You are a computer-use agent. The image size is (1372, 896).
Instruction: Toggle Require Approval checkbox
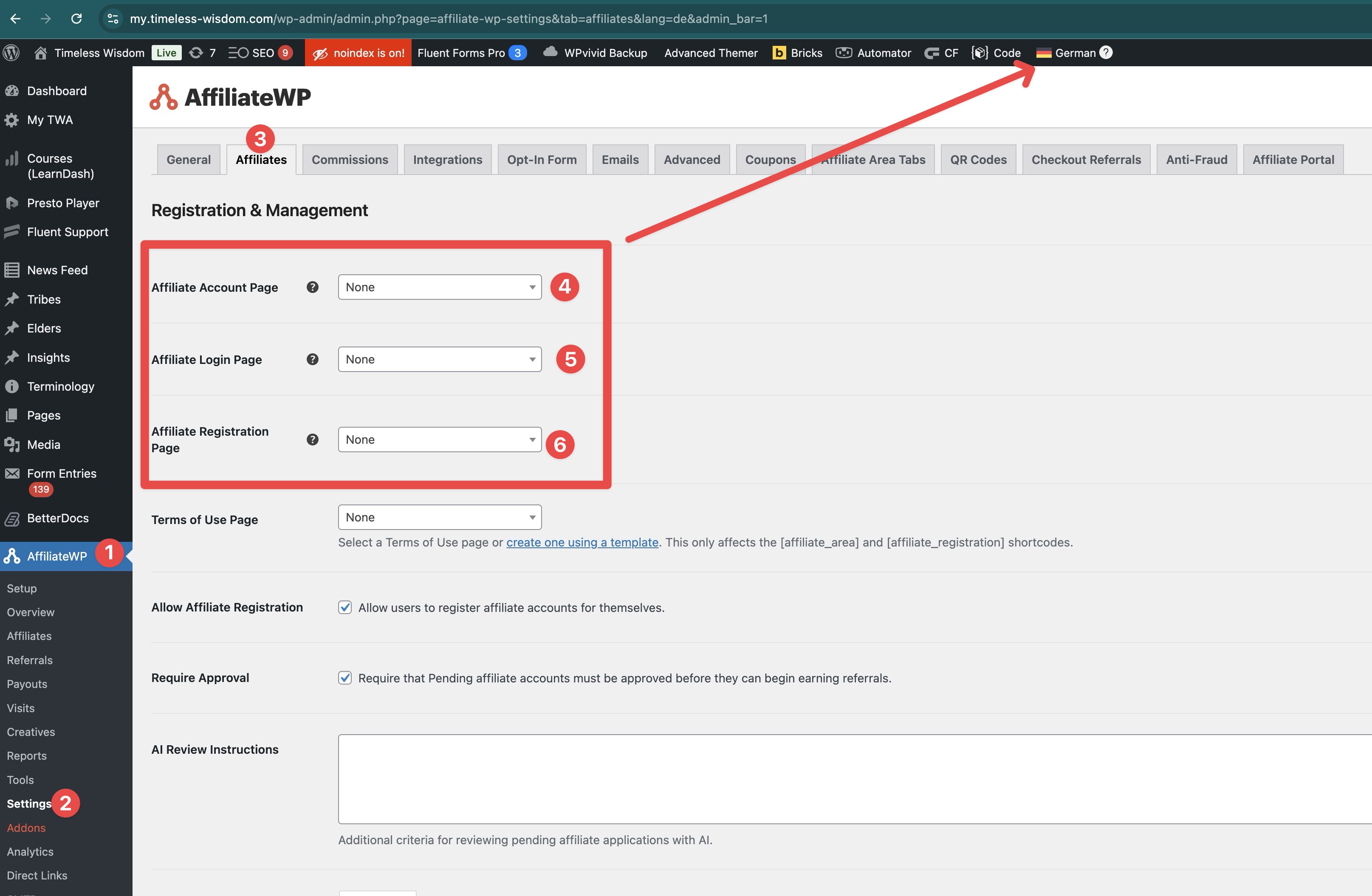click(x=345, y=678)
